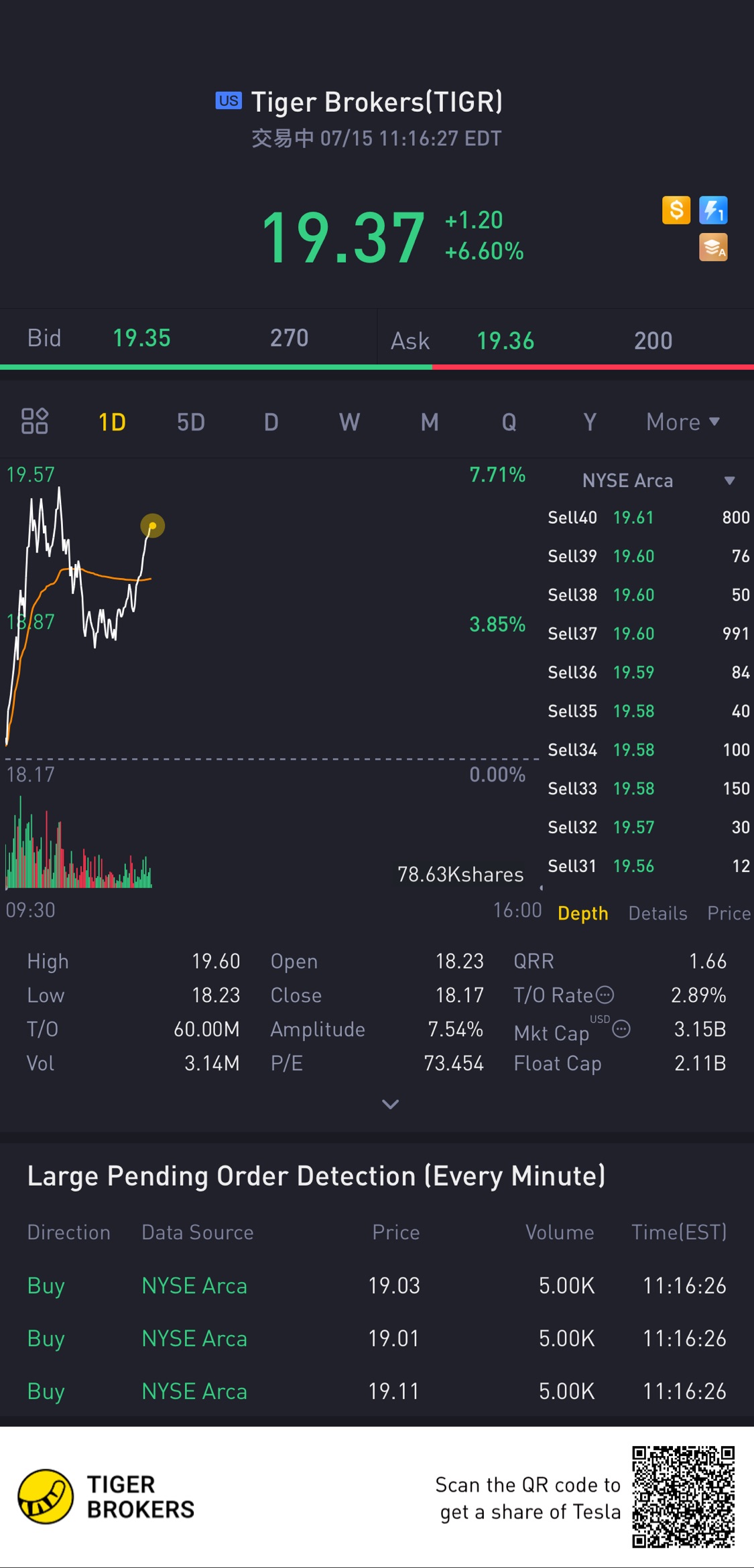Viewport: 754px width, 1568px height.
Task: Tap the Tiger Brokers logo in footer
Action: pos(107,1497)
